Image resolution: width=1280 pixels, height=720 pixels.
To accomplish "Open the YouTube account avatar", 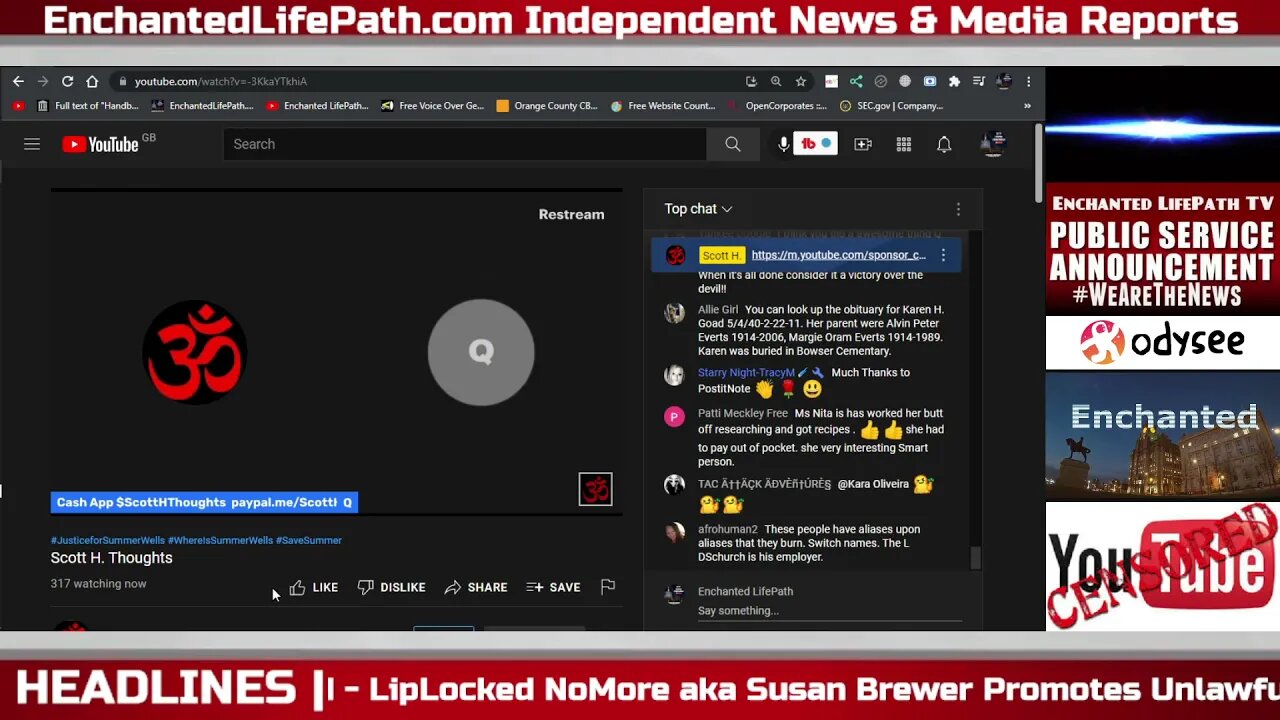I will [x=993, y=144].
